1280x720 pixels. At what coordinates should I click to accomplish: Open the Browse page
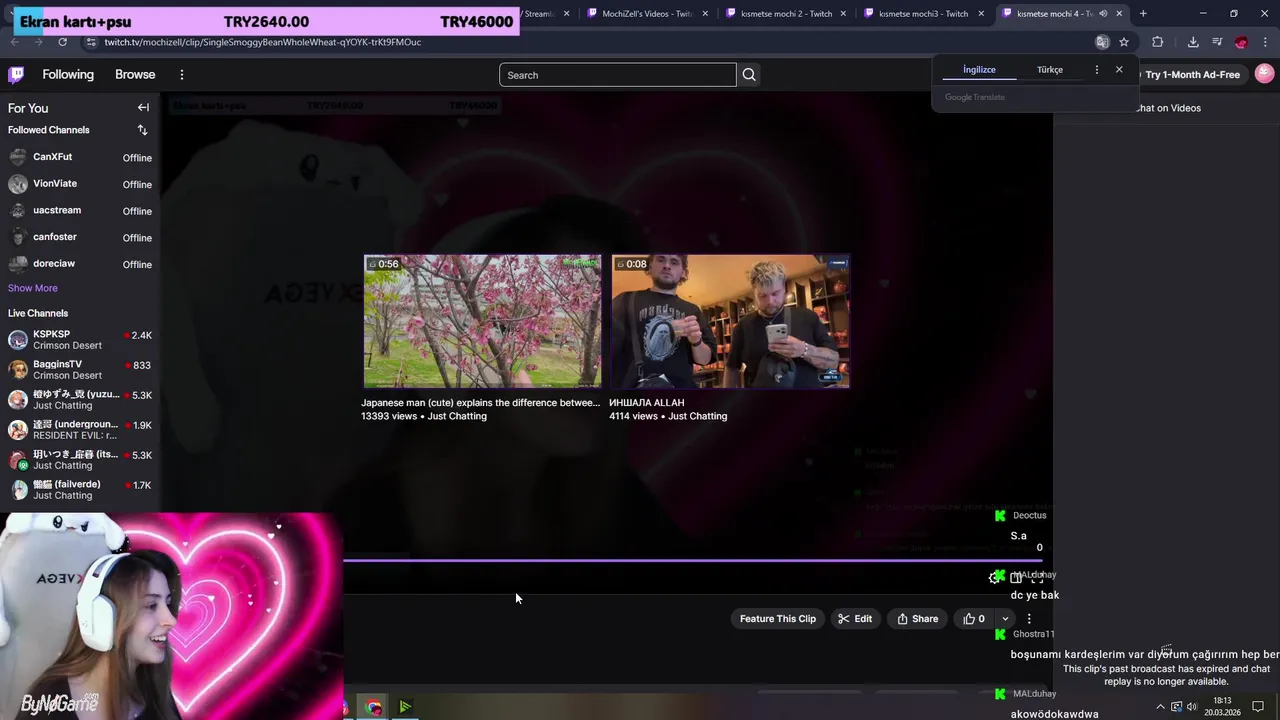click(x=135, y=75)
